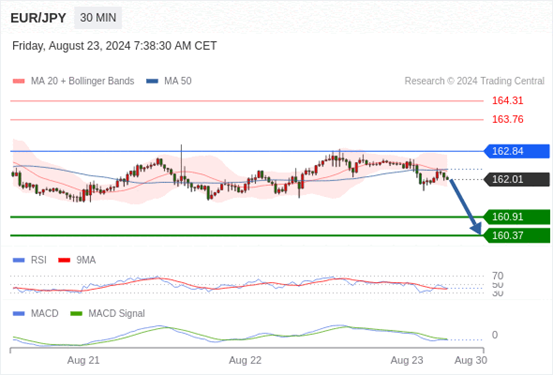Click the 160.37 support price tag
553x375 pixels.
pos(516,235)
